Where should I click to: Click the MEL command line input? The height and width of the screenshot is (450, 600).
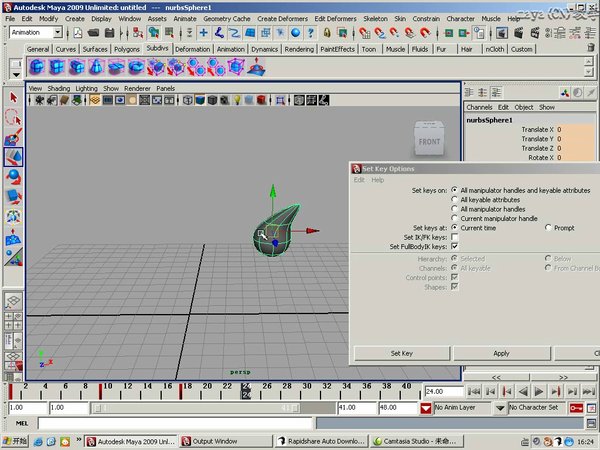click(175, 423)
